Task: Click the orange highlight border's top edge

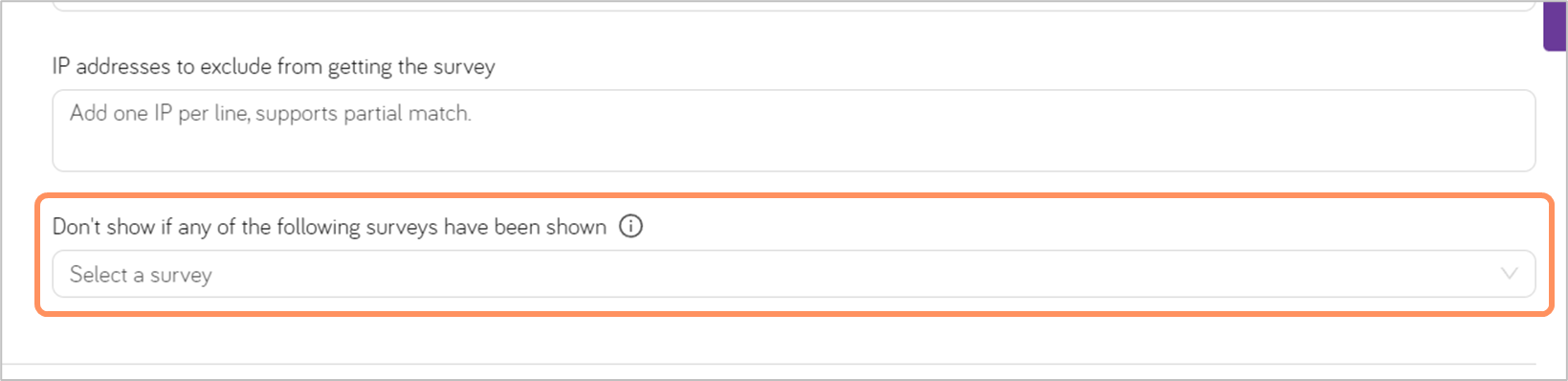Action: coord(794,195)
